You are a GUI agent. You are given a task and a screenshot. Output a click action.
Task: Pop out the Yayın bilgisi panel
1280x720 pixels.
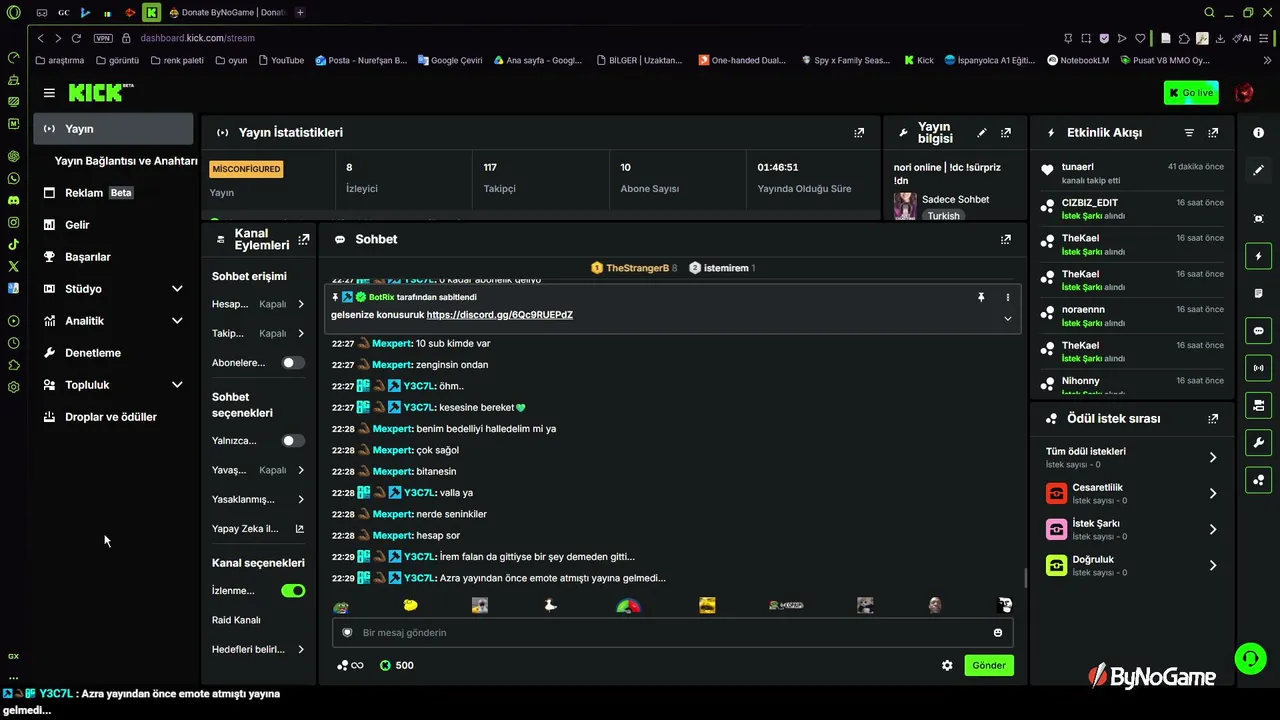[x=1006, y=132]
